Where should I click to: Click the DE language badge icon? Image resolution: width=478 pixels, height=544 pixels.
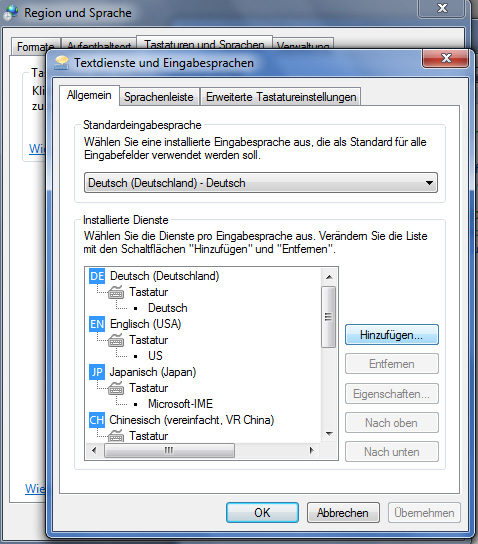pos(97,276)
